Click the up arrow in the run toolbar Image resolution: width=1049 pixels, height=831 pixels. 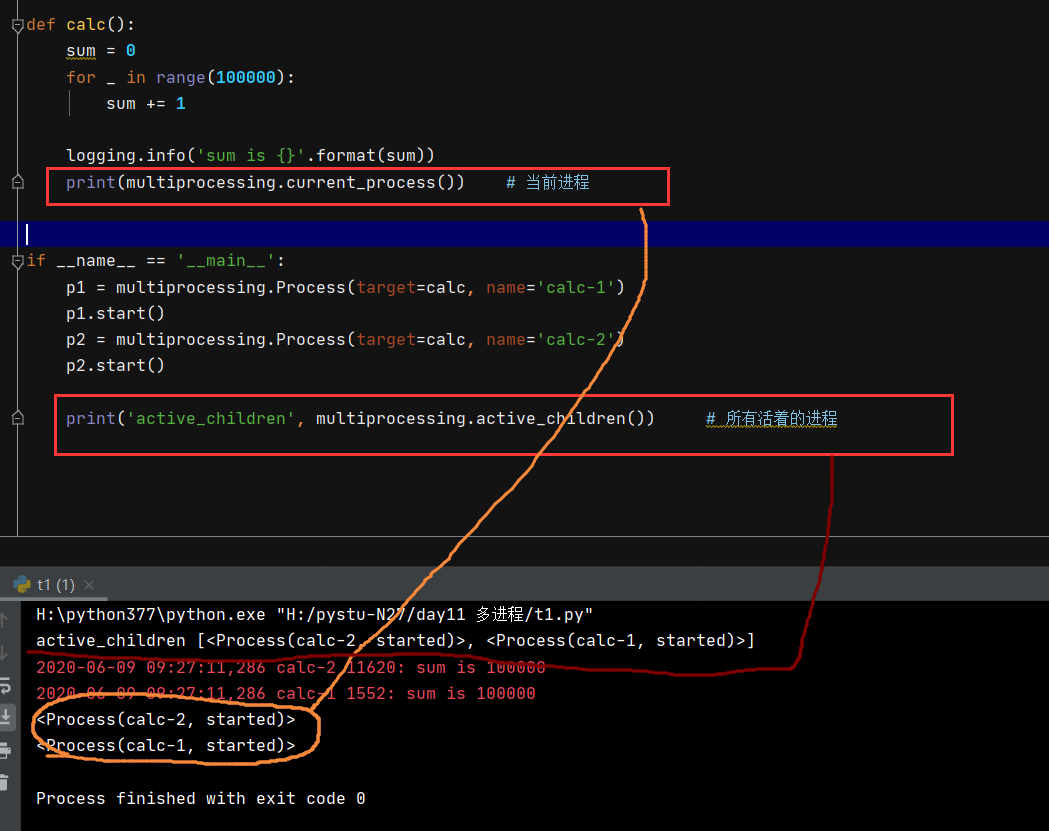point(5,620)
